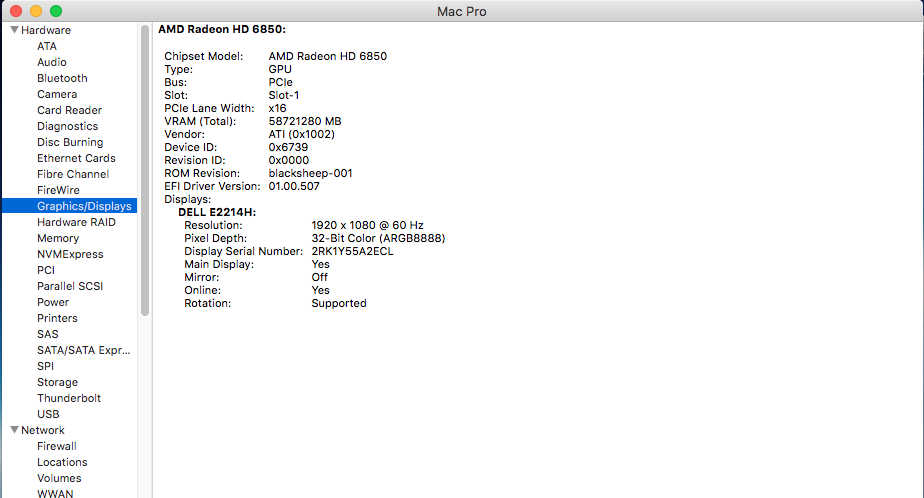Open Card Reader information
Screen dimensions: 924x498
click(70, 110)
